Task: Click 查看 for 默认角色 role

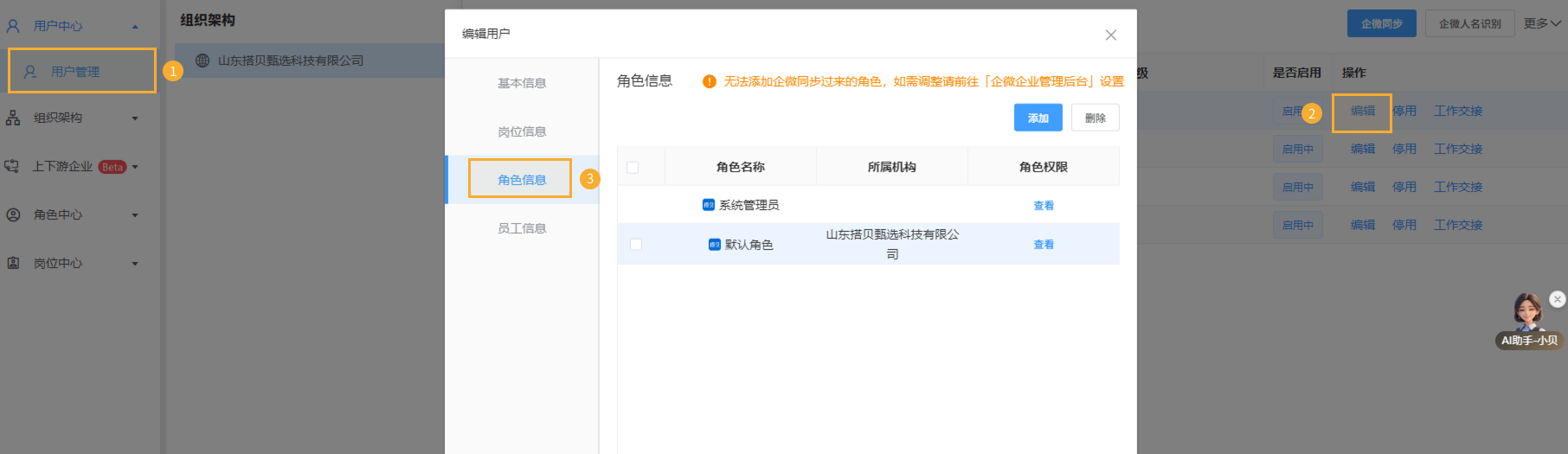Action: tap(1044, 245)
